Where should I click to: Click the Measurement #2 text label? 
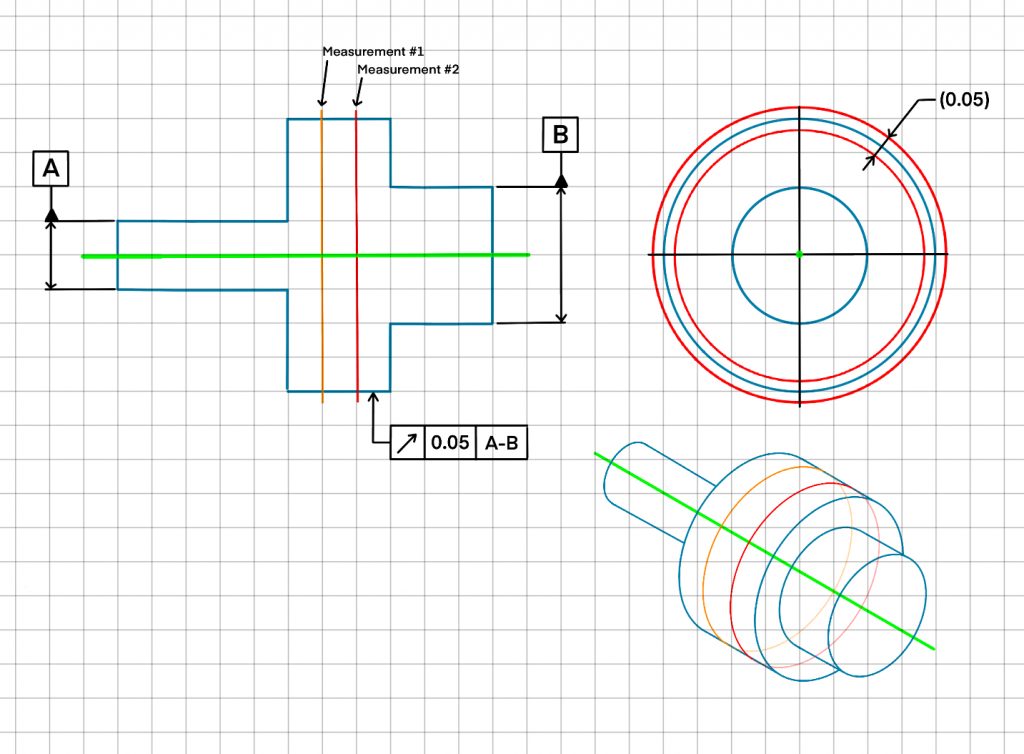coord(407,69)
